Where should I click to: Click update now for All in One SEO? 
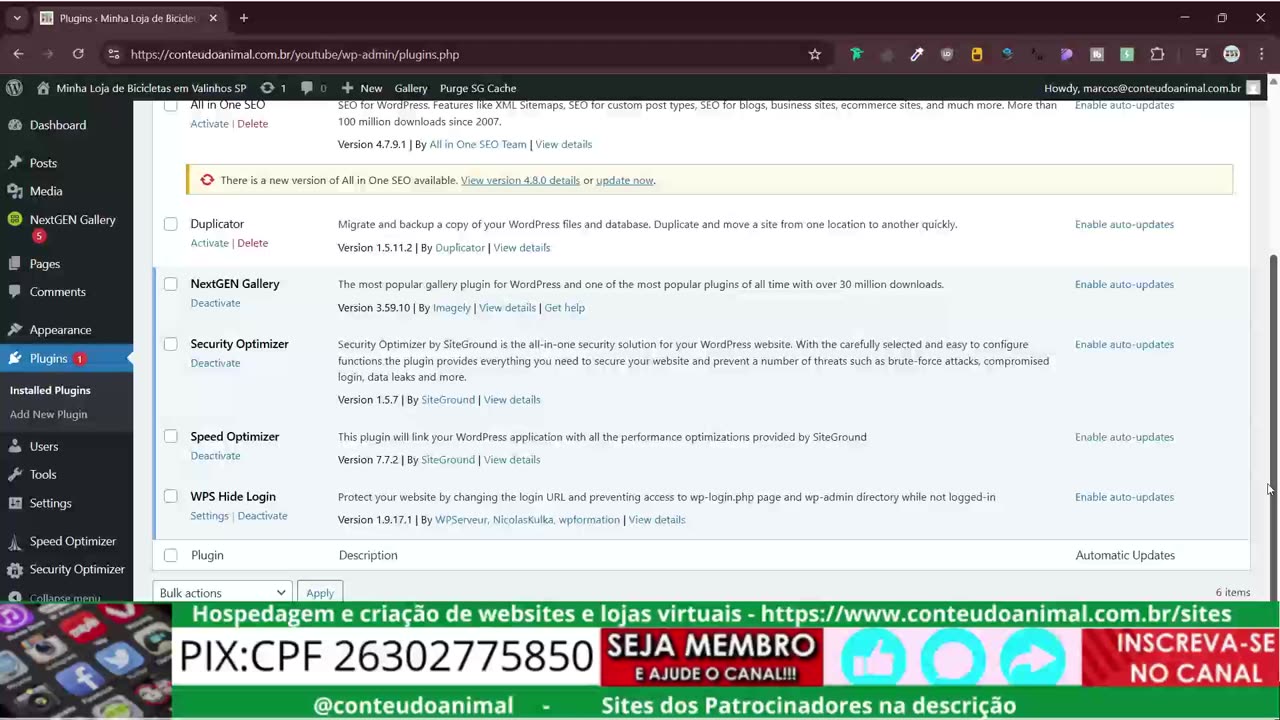625,180
